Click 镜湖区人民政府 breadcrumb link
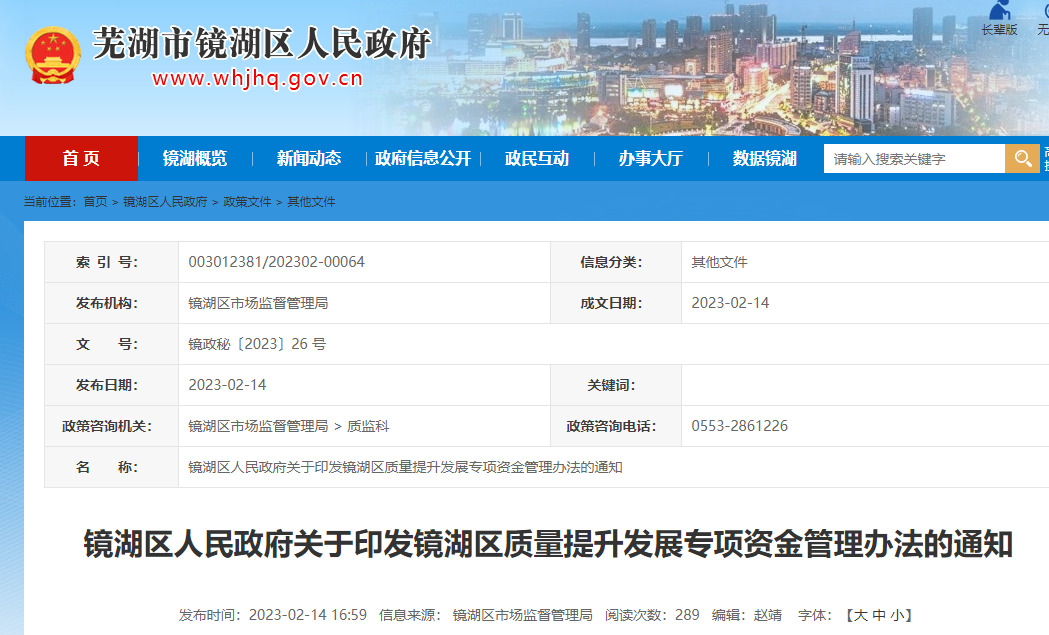 (x=165, y=201)
